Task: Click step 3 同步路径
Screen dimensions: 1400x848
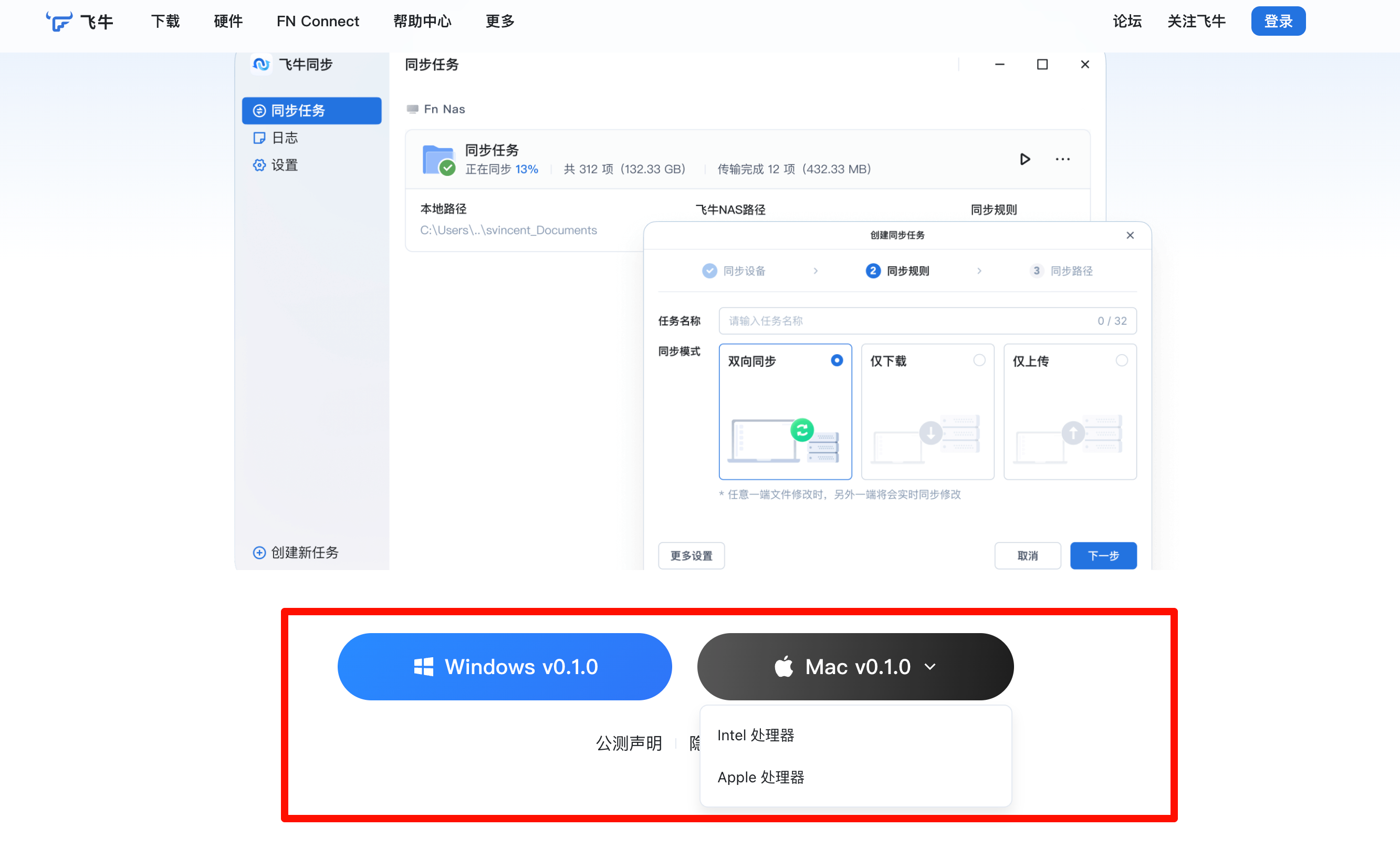Action: point(1061,271)
